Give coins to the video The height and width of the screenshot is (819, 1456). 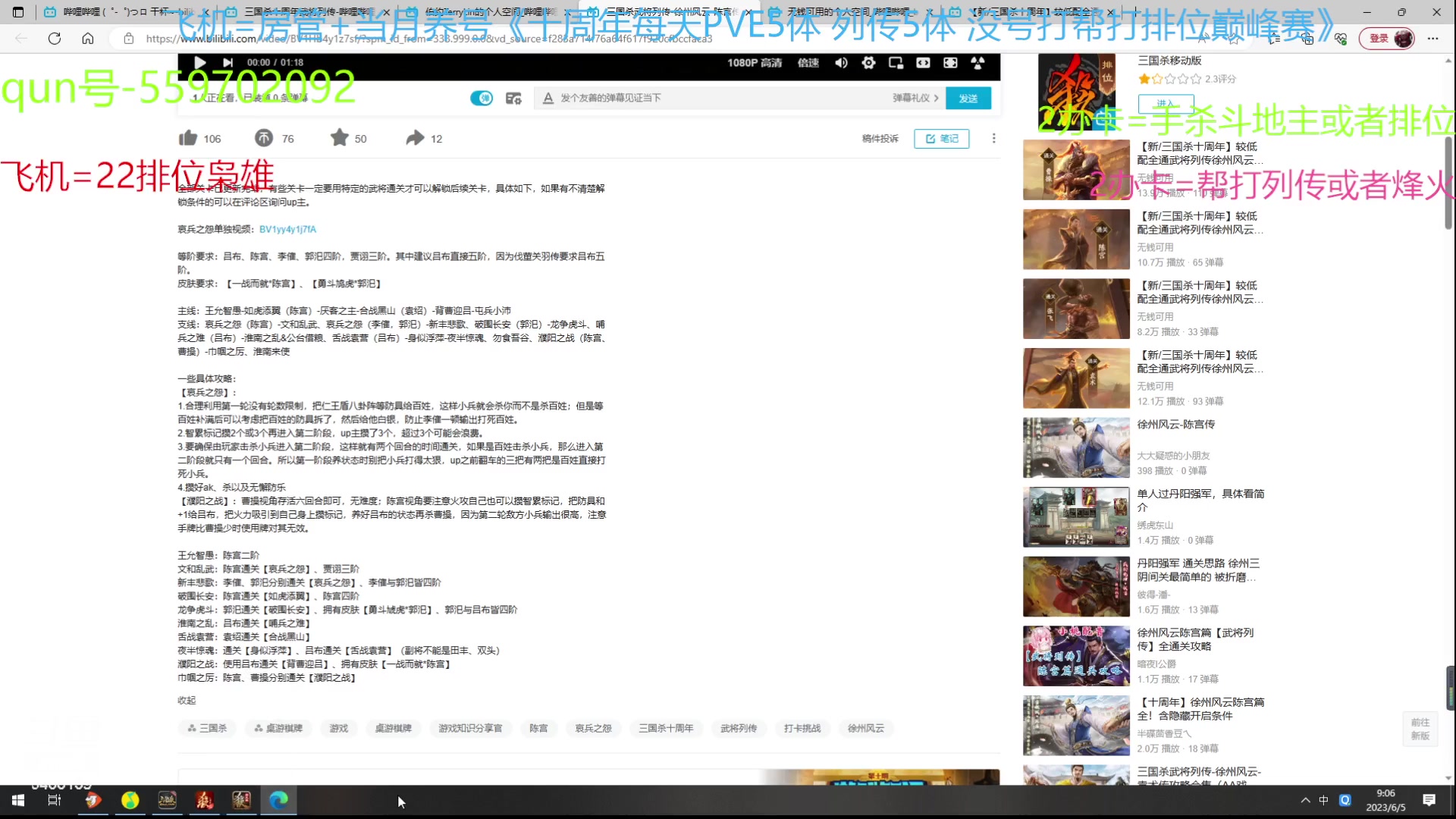click(264, 138)
